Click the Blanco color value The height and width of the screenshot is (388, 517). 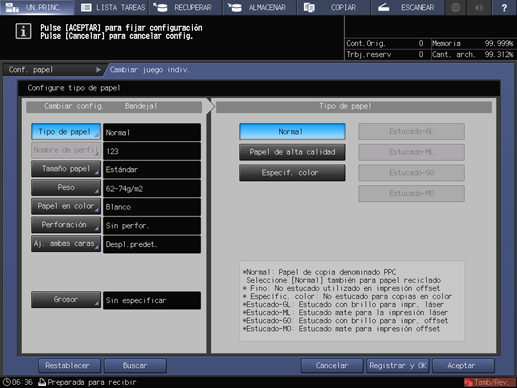pyautogui.click(x=152, y=207)
